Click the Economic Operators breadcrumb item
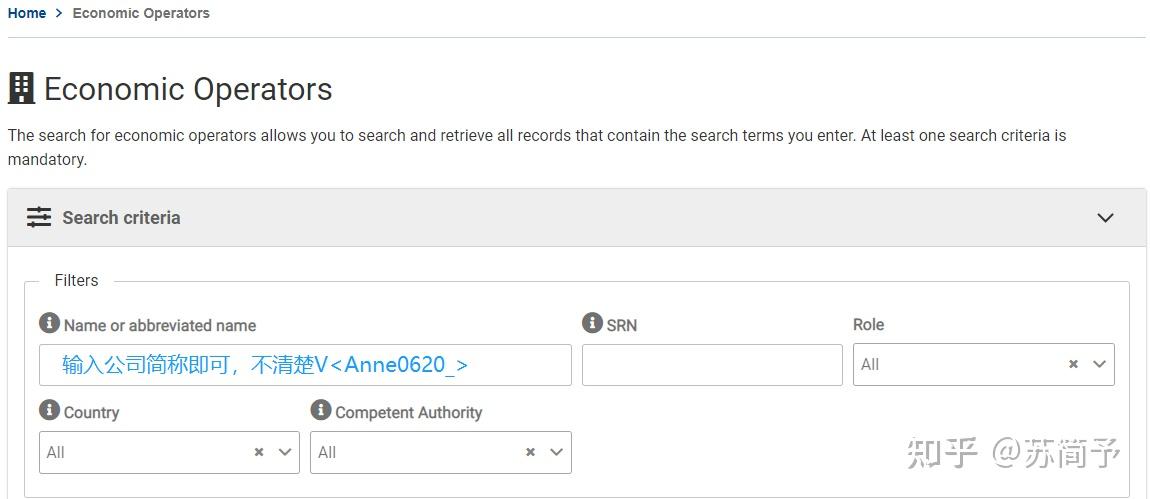 pyautogui.click(x=141, y=13)
